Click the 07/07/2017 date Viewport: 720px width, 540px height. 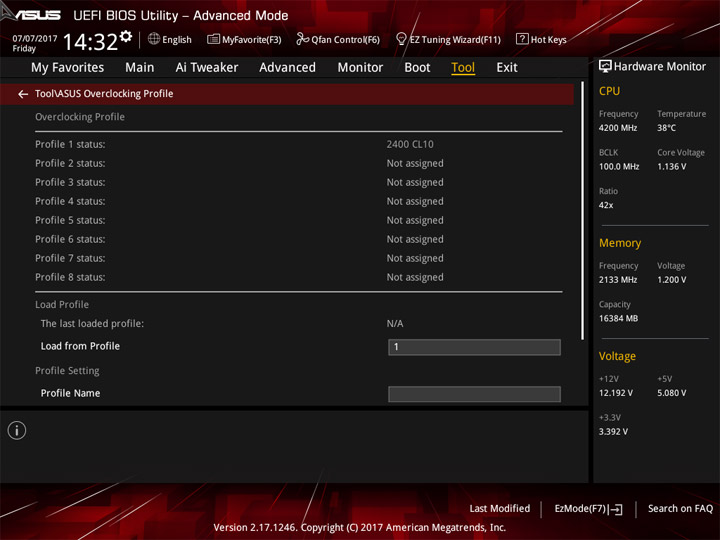click(x=35, y=39)
